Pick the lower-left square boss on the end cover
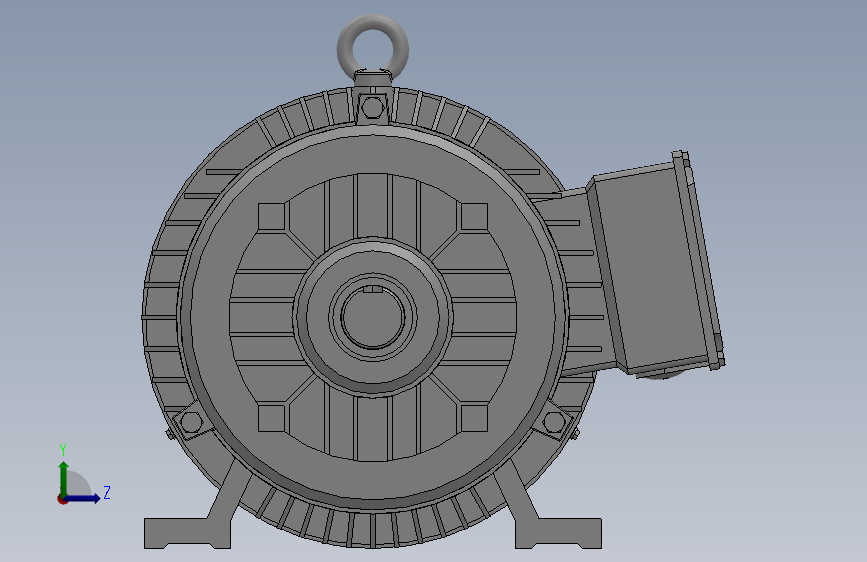 click(271, 418)
